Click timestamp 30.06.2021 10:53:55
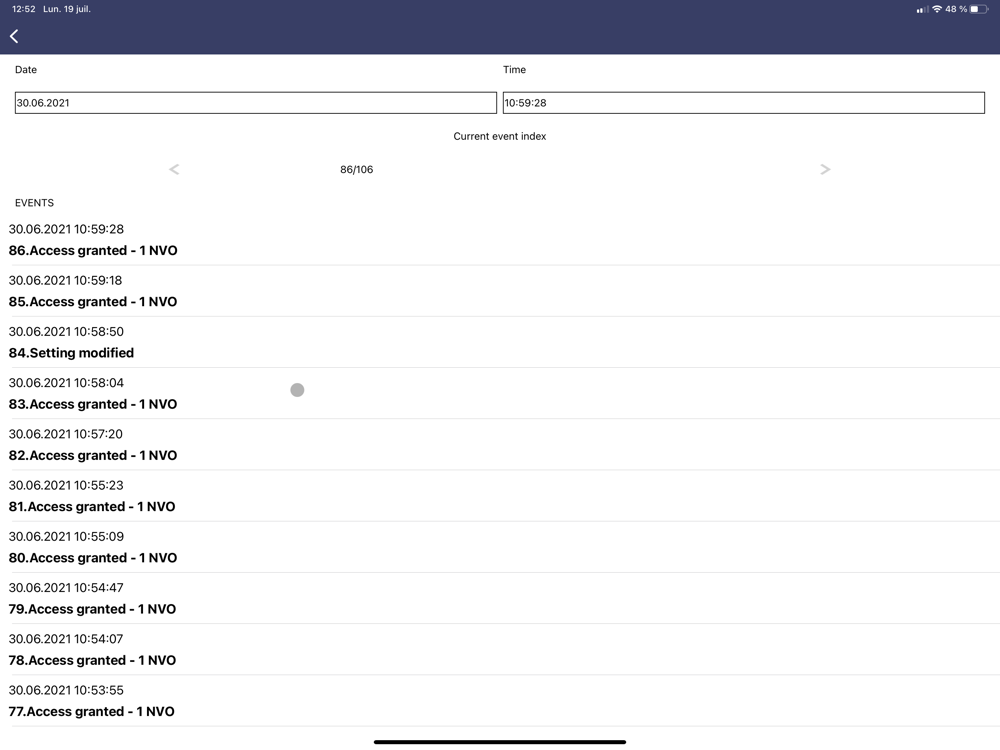Image resolution: width=1000 pixels, height=750 pixels. coord(66,690)
